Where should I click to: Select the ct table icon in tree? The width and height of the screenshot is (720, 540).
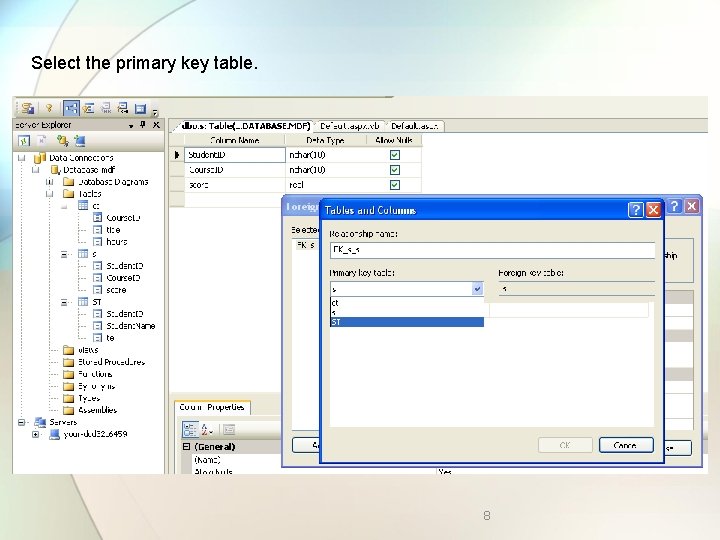tap(83, 205)
